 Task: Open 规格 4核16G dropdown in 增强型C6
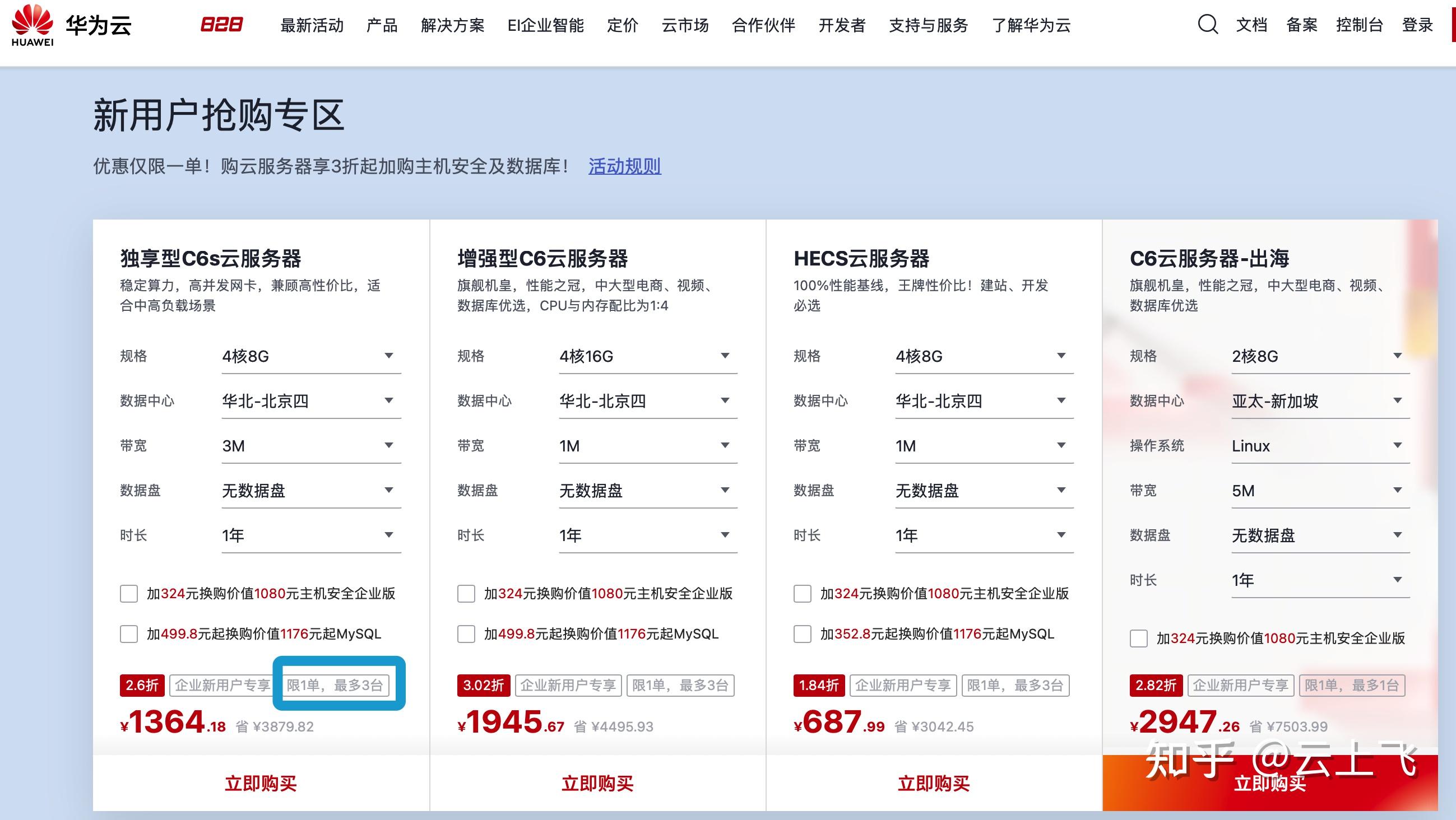[648, 356]
